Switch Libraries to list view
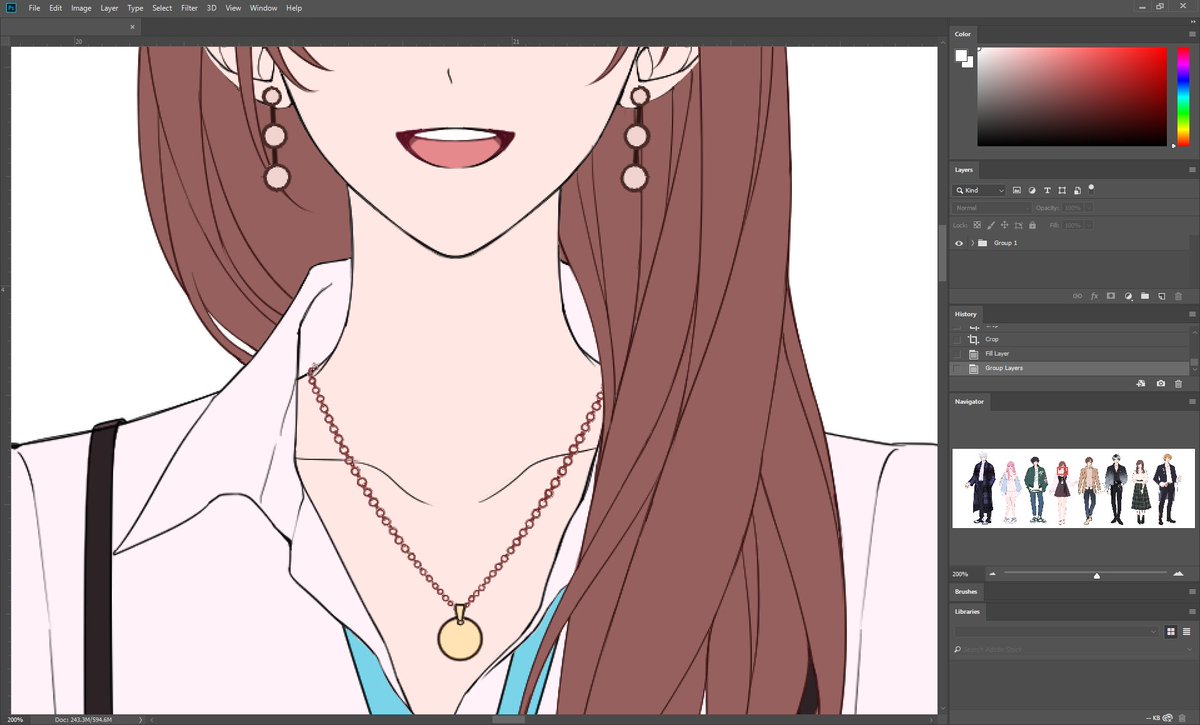This screenshot has width=1200, height=725. point(1185,632)
